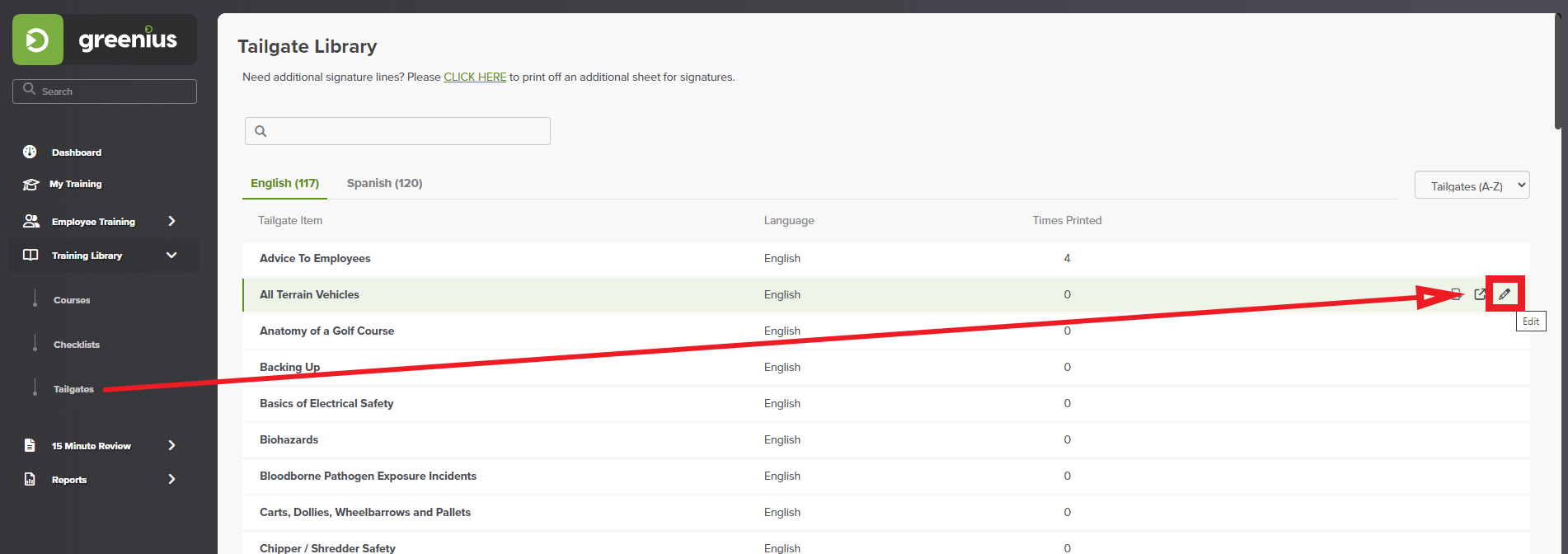Click the Reports chart icon

30,479
